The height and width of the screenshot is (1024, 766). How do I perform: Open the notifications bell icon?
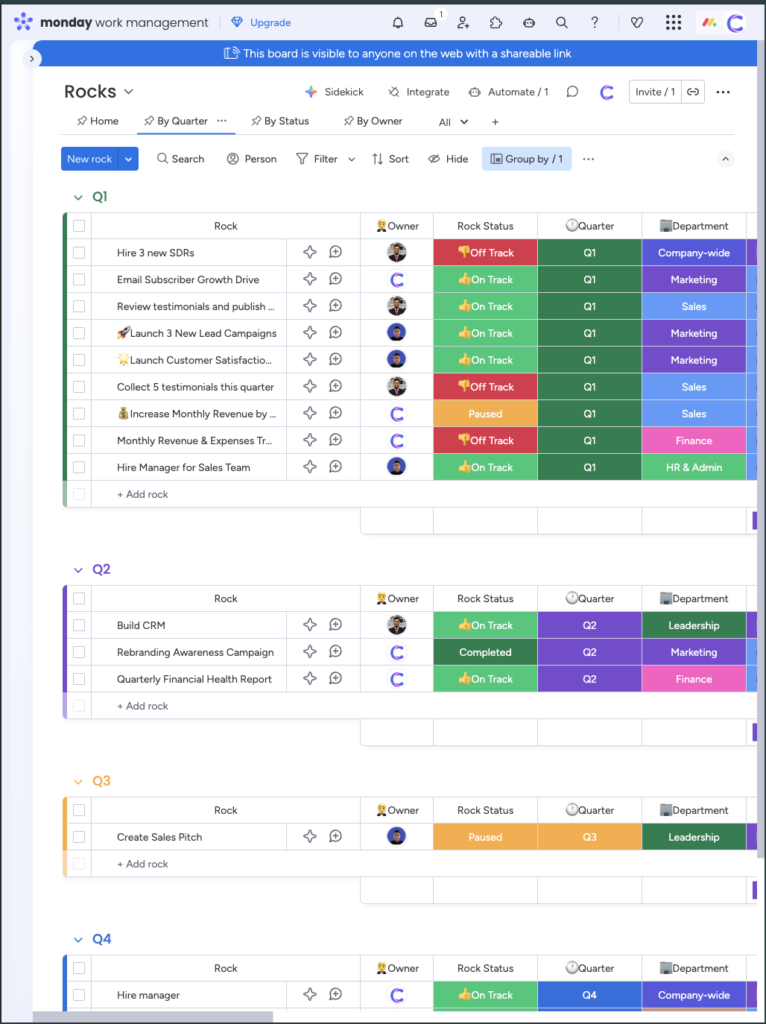(x=398, y=22)
